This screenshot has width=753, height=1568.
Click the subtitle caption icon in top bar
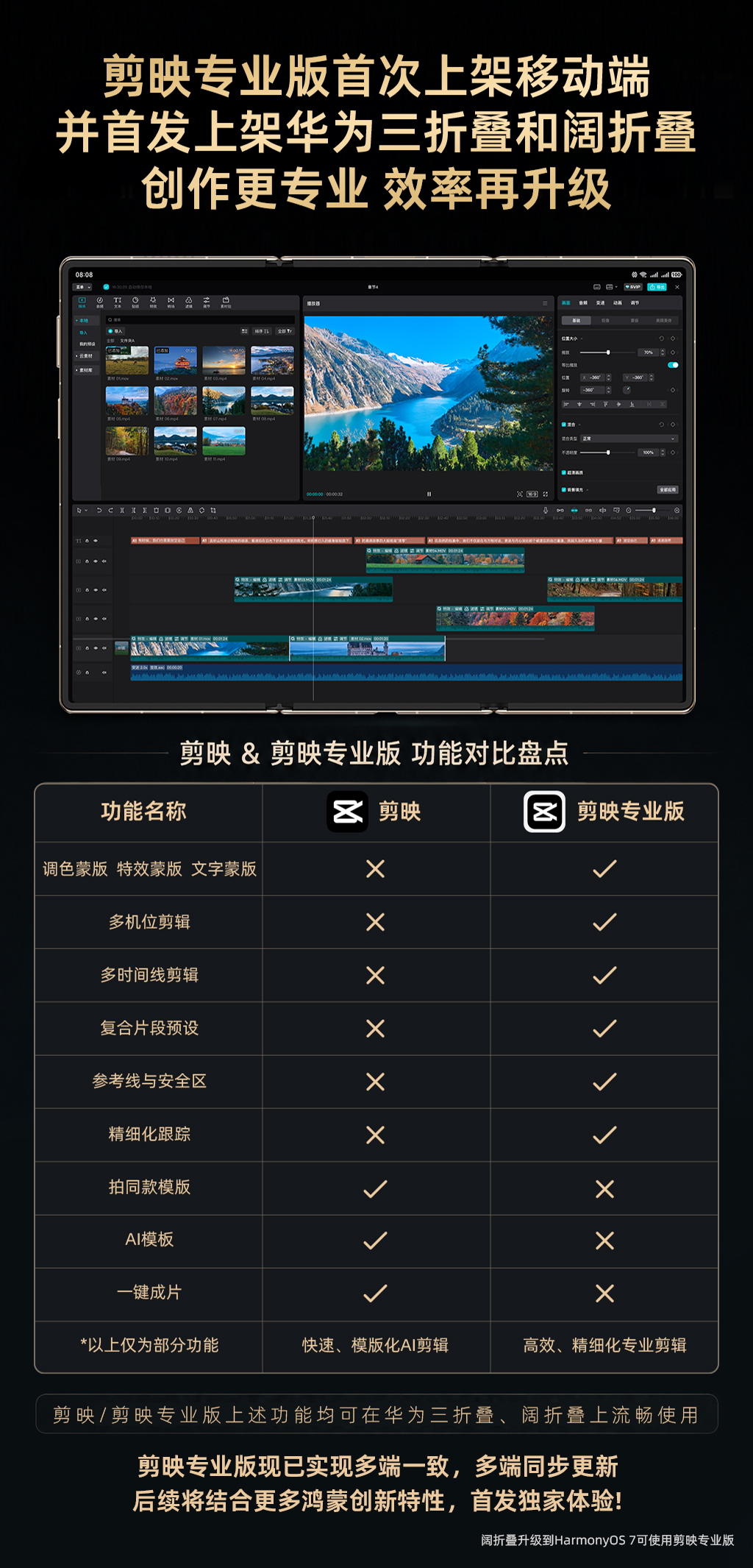[x=597, y=287]
